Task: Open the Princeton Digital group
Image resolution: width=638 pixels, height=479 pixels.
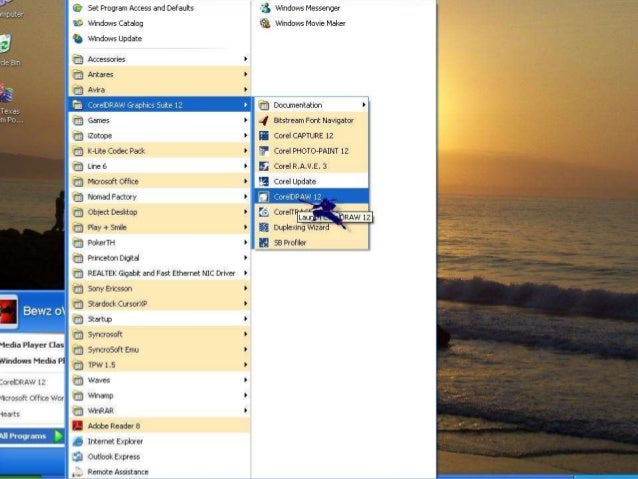Action: [160, 258]
